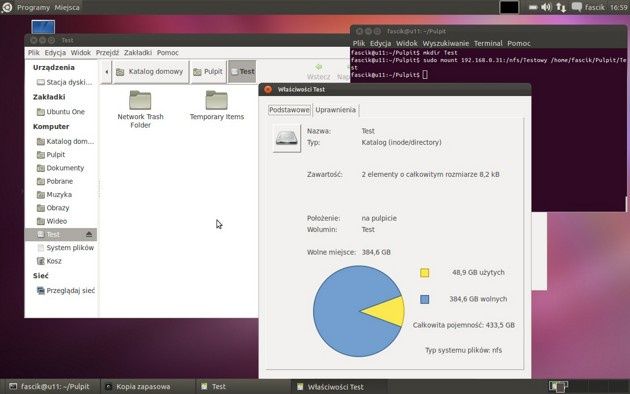Open System plików in sidebar
630x394 pixels.
coord(65,248)
